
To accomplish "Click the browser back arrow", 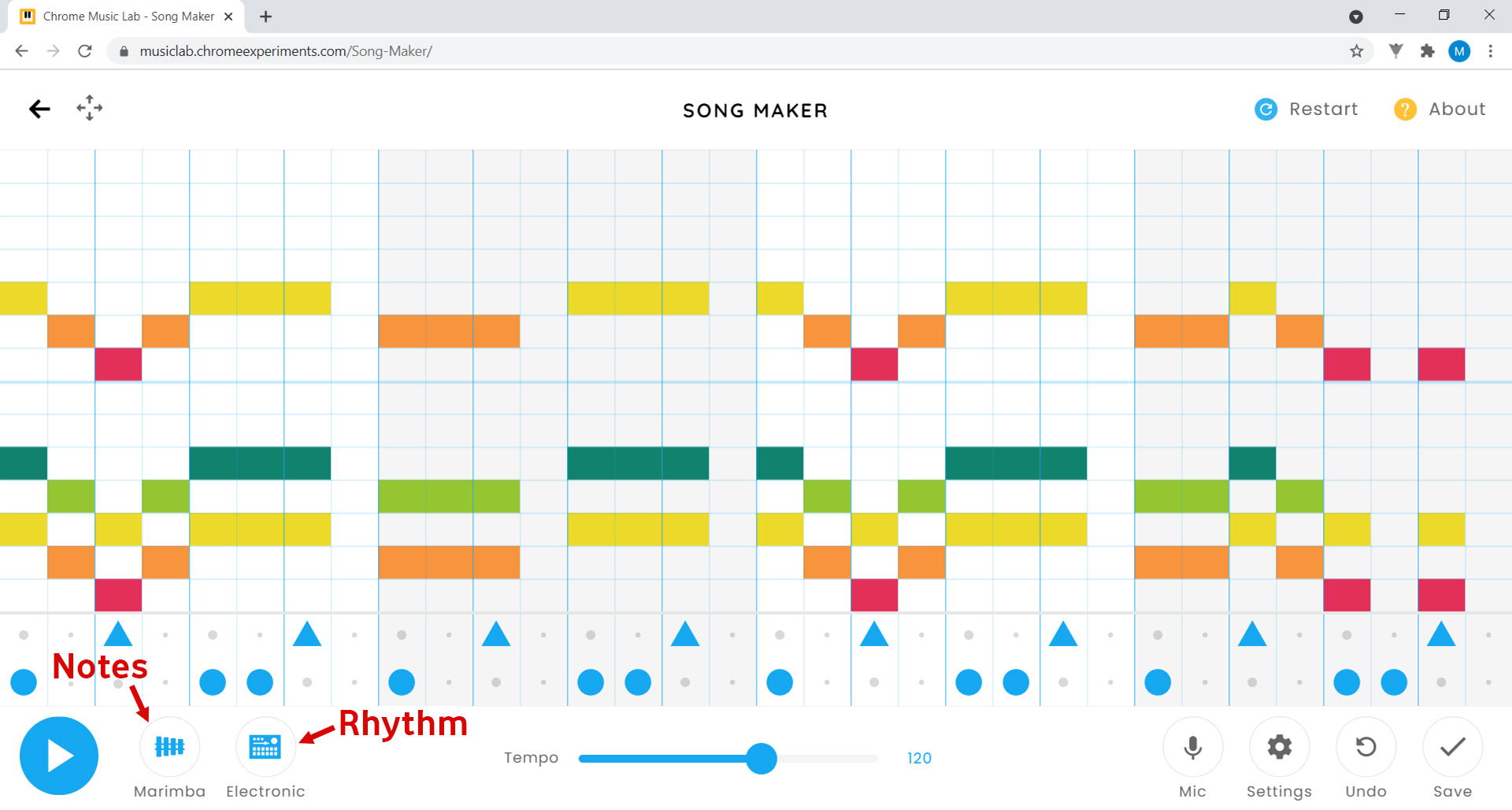I will point(21,51).
